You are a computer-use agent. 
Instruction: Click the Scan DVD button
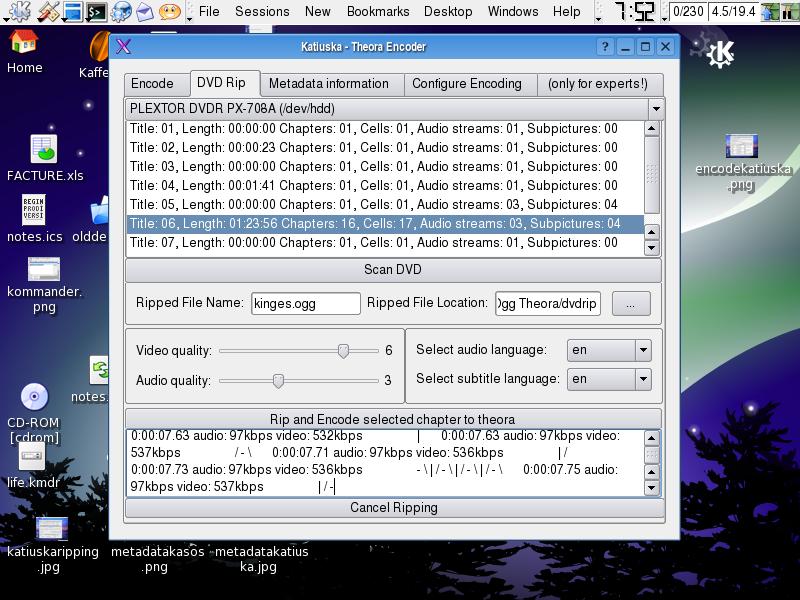pyautogui.click(x=393, y=269)
